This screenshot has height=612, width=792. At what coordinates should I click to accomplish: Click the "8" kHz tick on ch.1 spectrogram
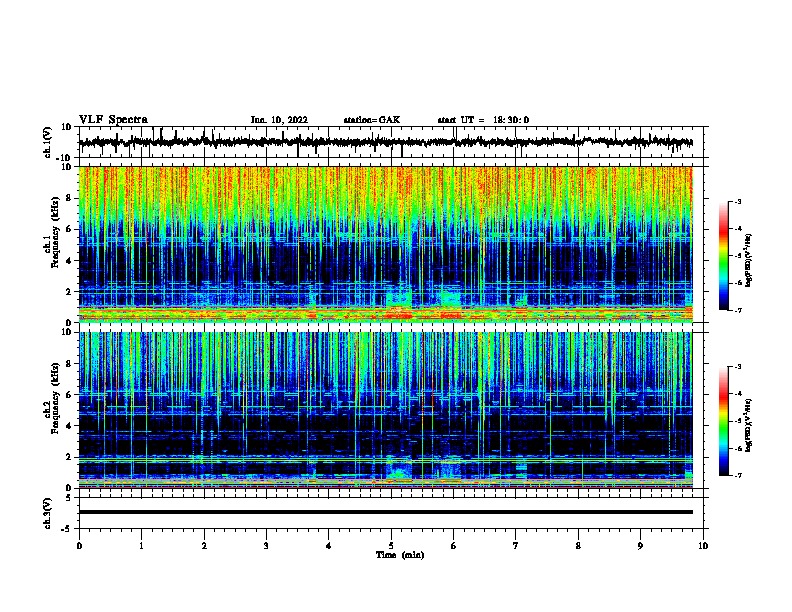pyautogui.click(x=69, y=198)
